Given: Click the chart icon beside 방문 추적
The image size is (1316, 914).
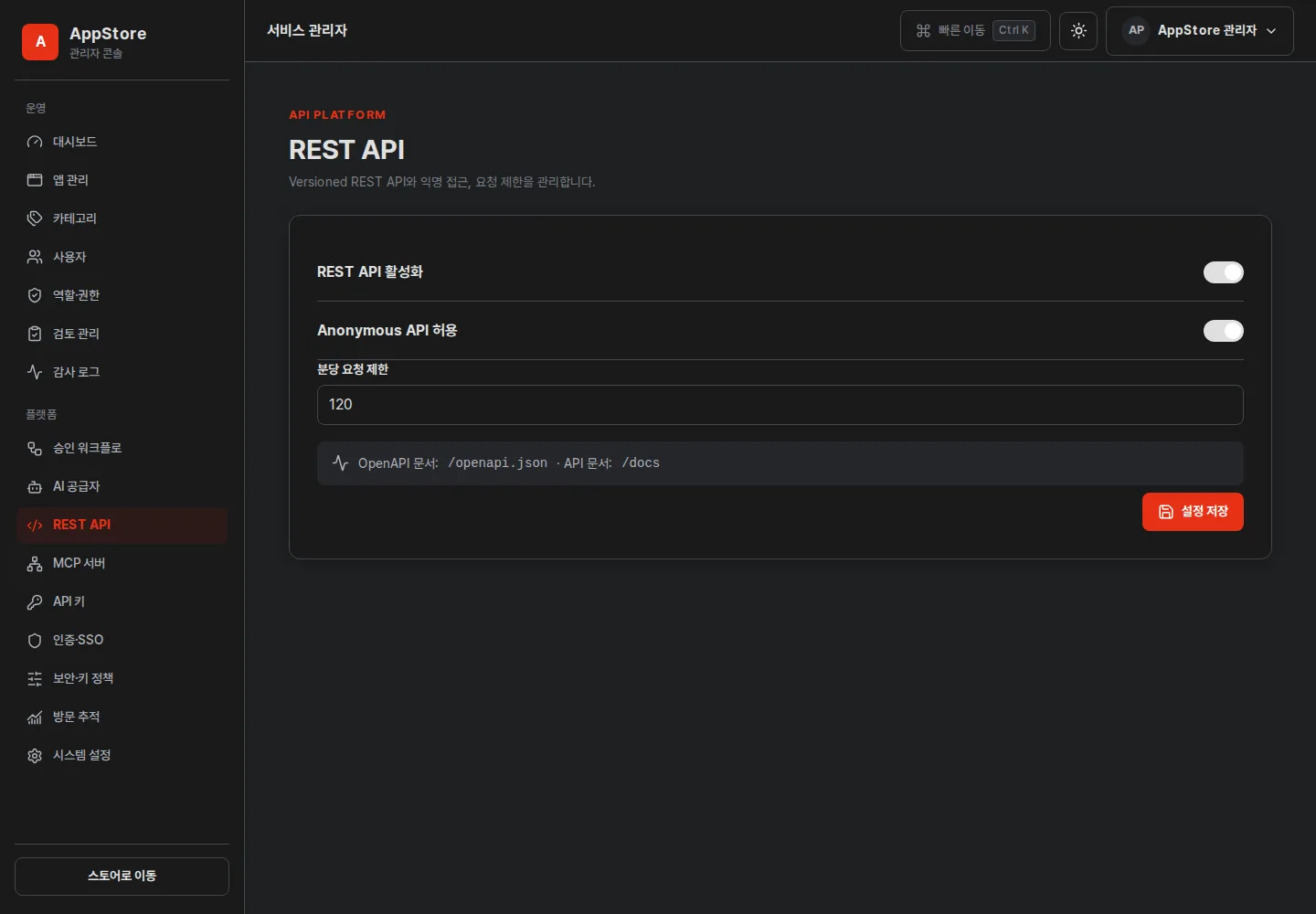Looking at the screenshot, I should tap(35, 717).
